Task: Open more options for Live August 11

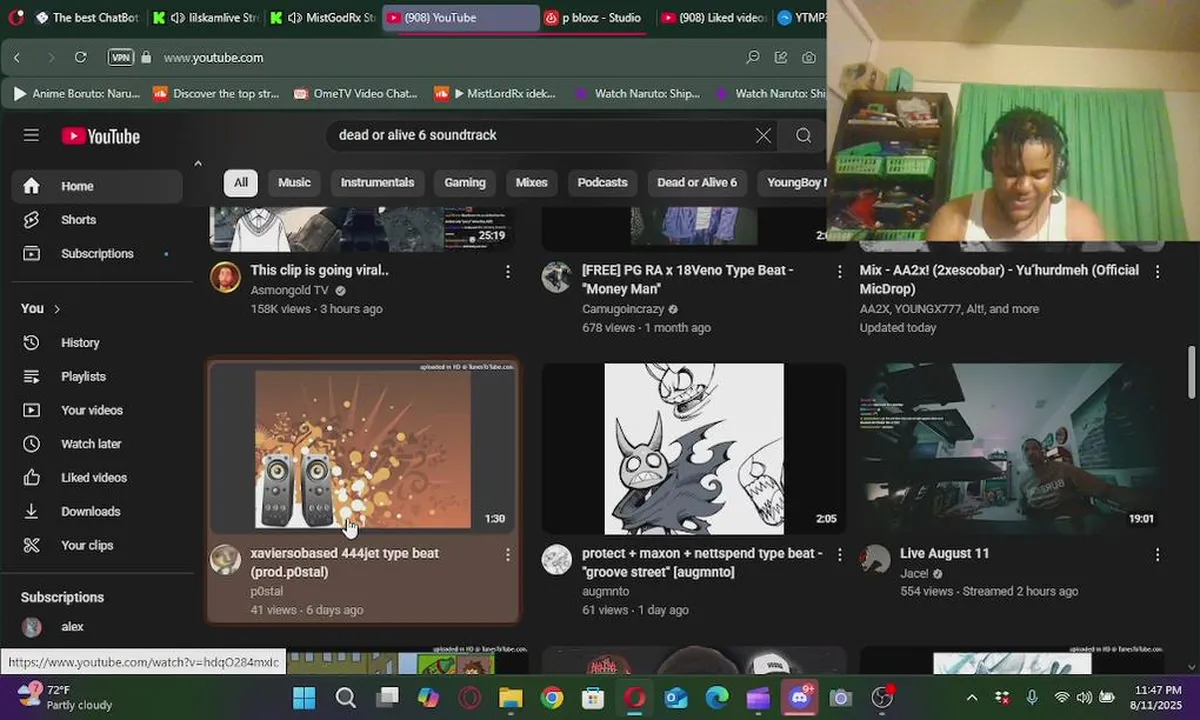Action: tap(1158, 554)
